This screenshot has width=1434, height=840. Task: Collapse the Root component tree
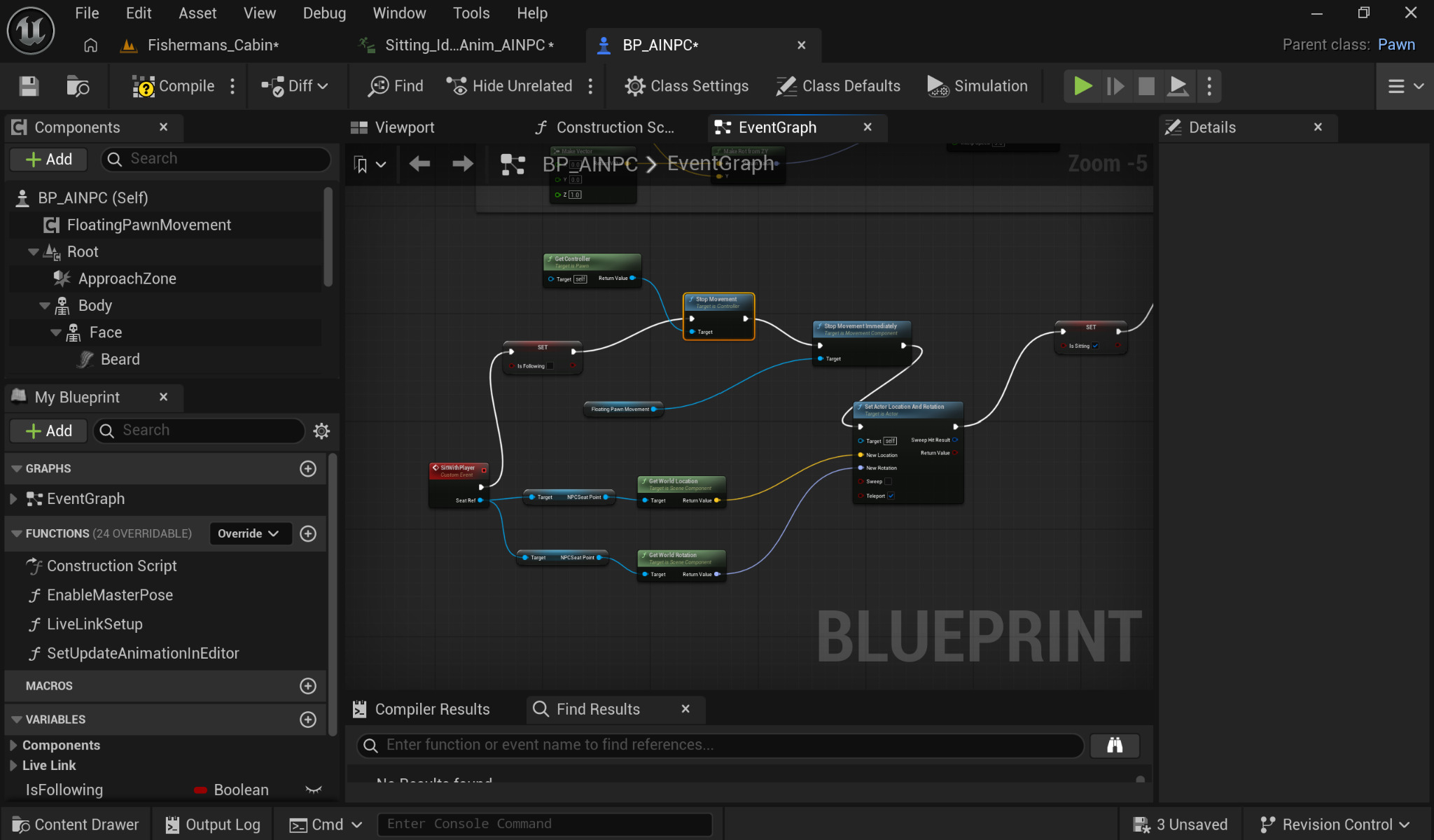[x=34, y=252]
